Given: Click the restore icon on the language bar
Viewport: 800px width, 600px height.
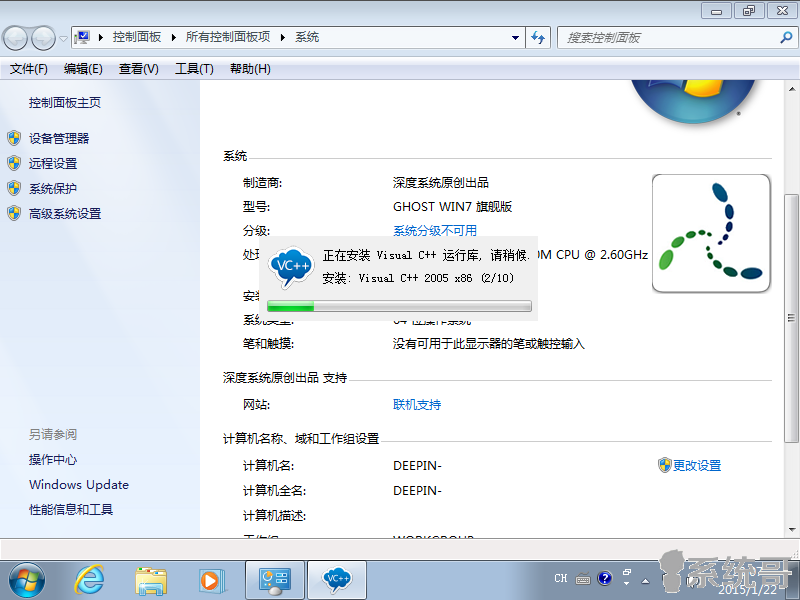Looking at the screenshot, I should coord(627,572).
